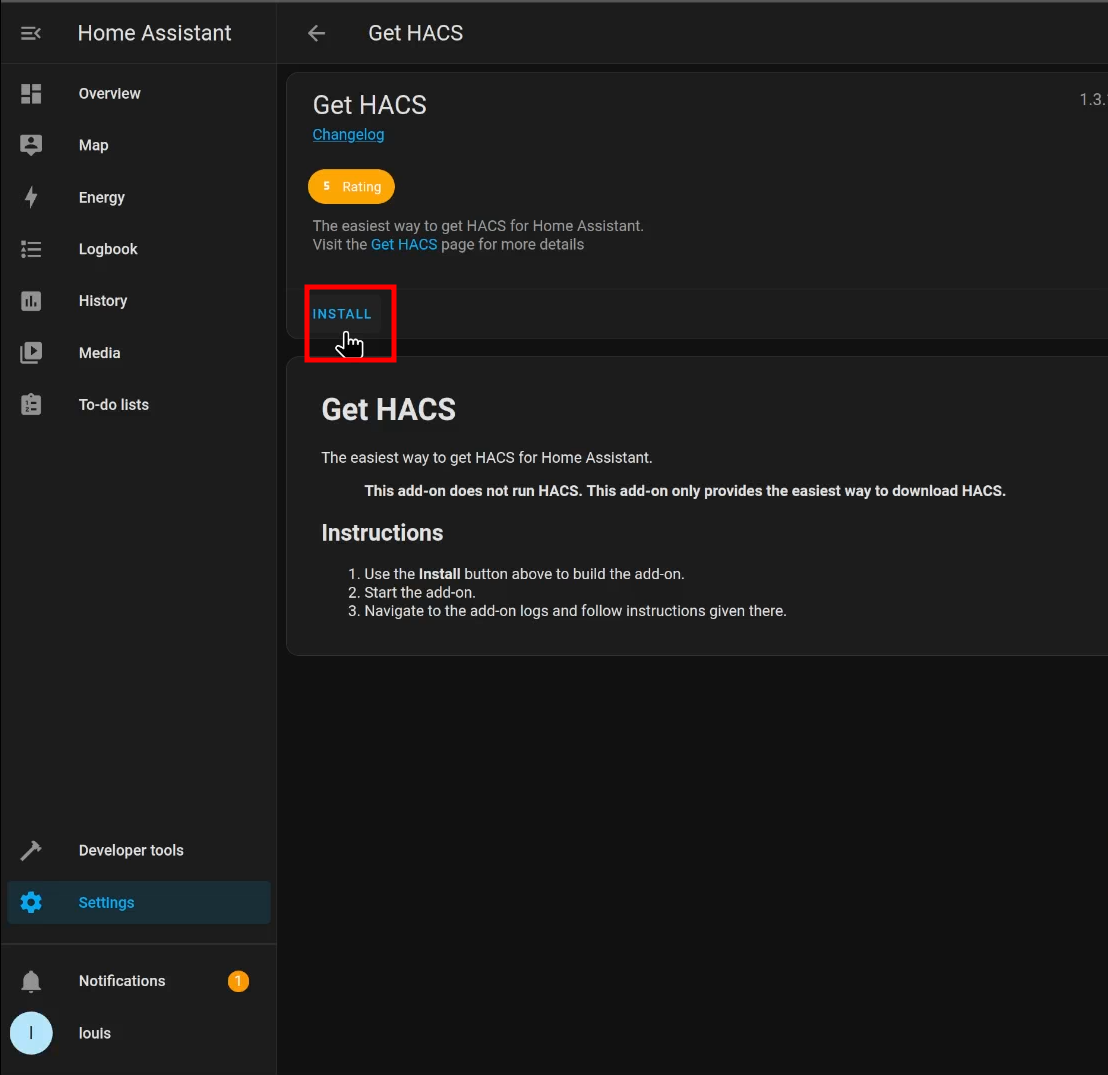Click the To-do lists clipboard icon

coord(31,404)
